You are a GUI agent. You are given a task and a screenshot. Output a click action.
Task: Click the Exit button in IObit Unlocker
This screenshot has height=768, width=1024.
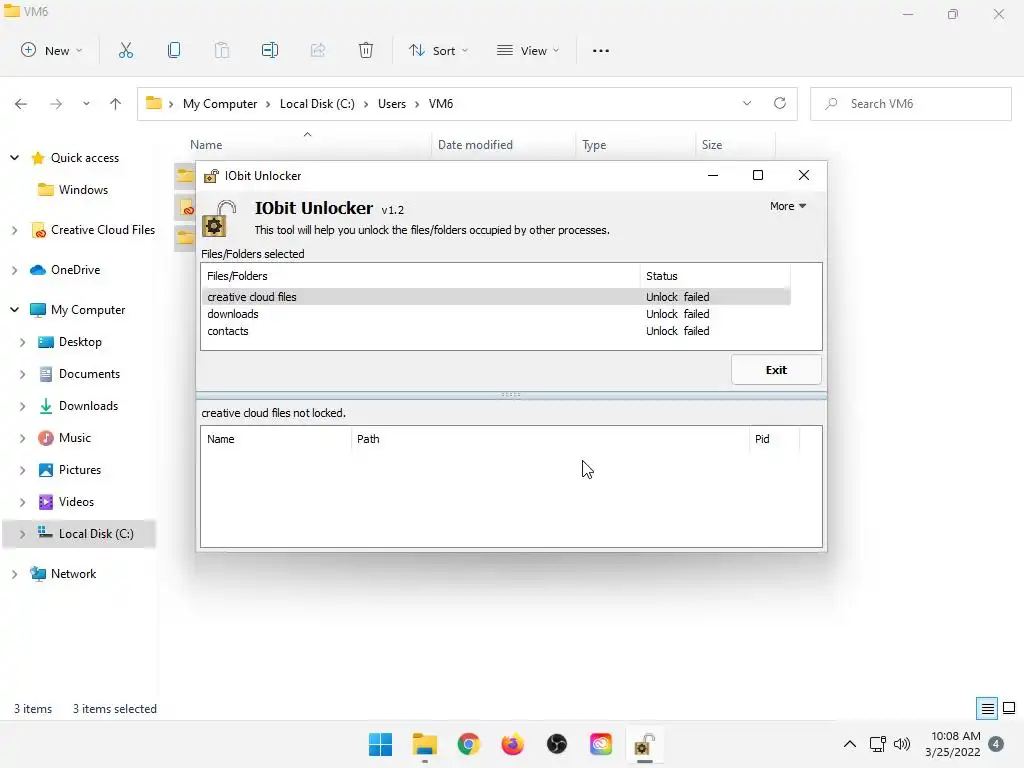776,370
